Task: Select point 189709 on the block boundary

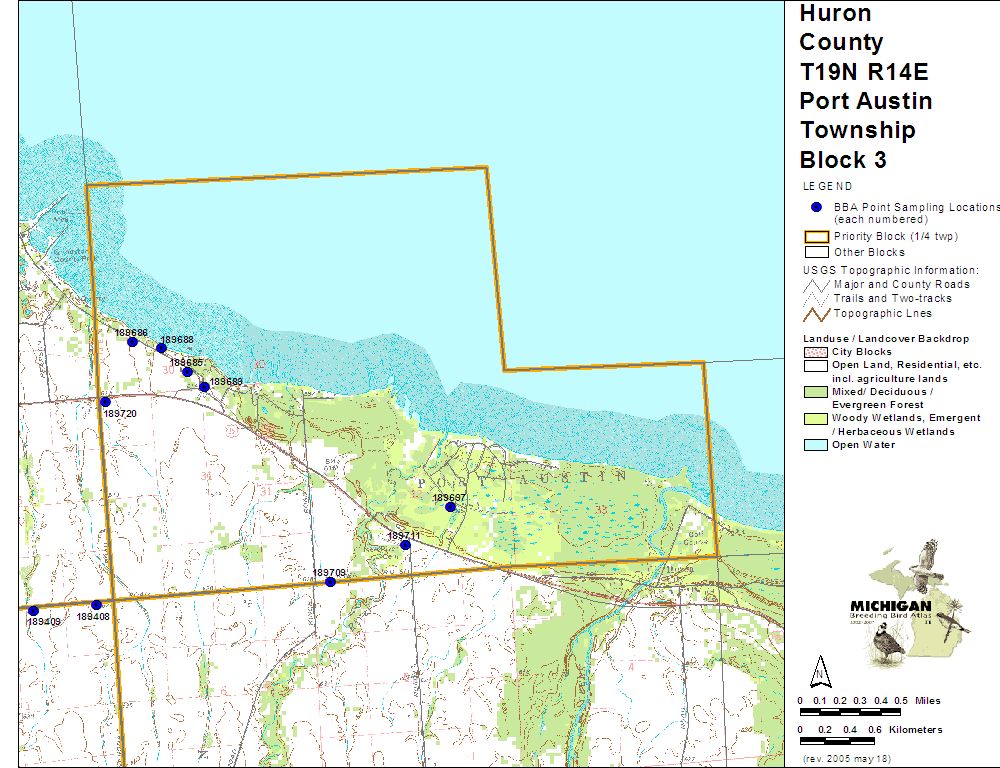Action: point(330,582)
